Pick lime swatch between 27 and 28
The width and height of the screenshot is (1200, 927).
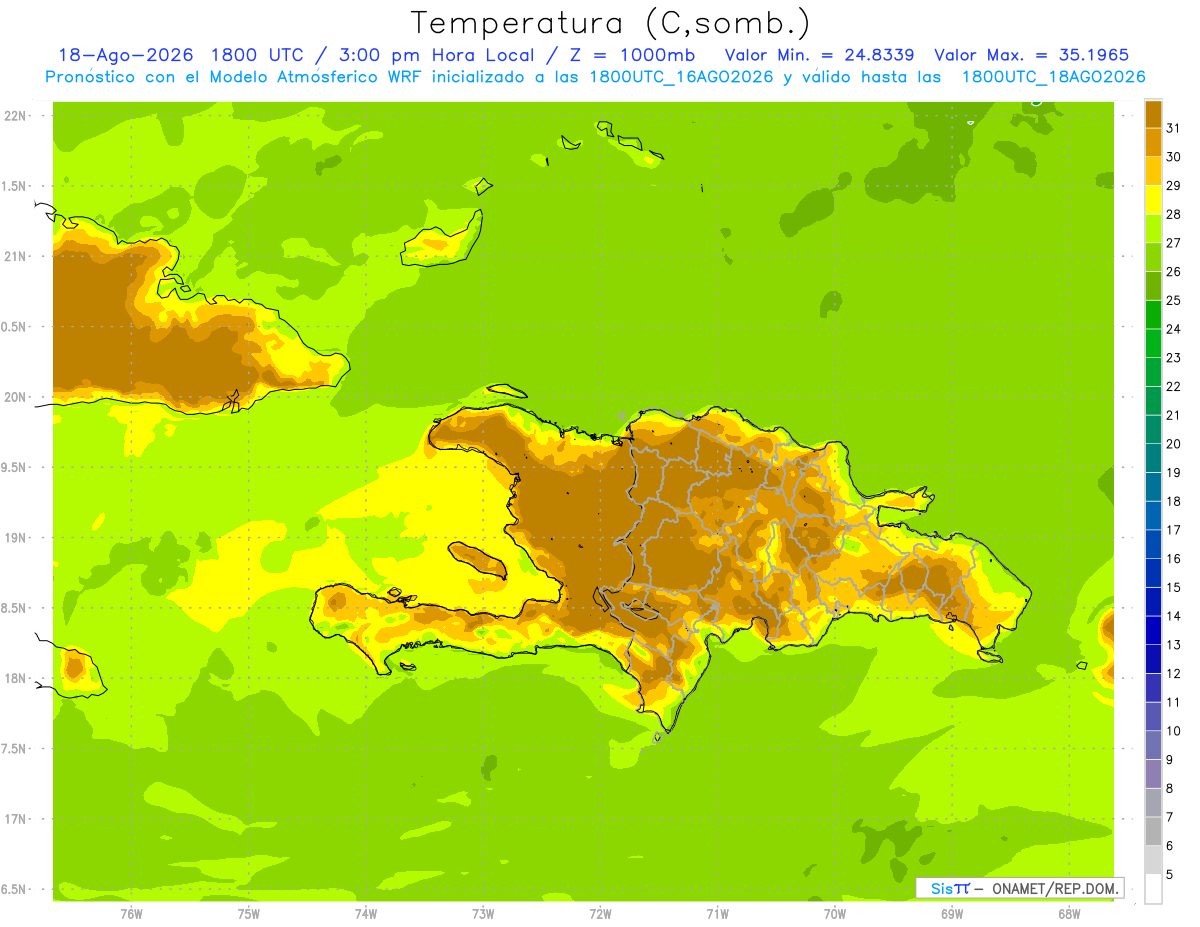pyautogui.click(x=1154, y=228)
